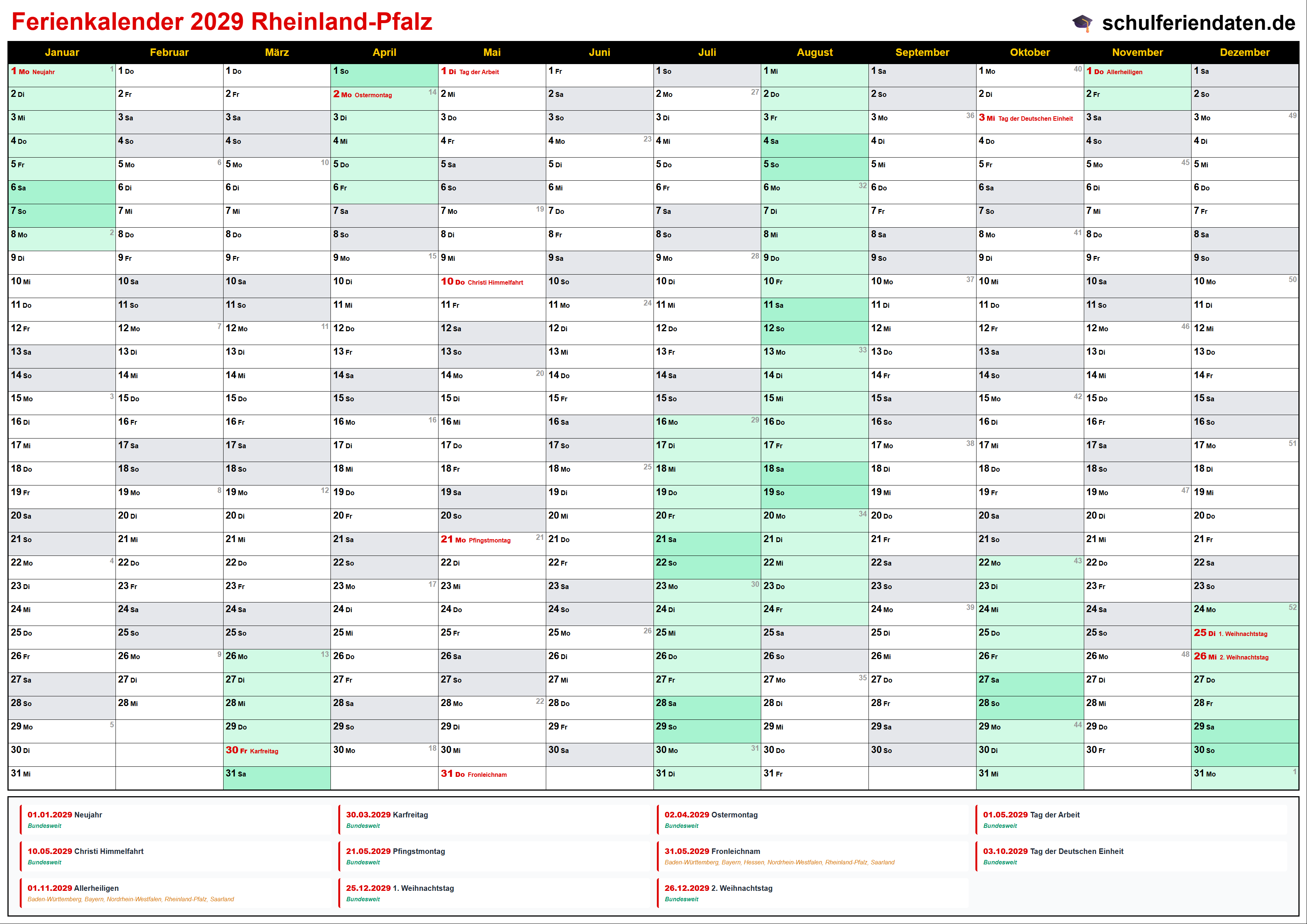Select the Januar month header
This screenshot has height=924, width=1307.
click(x=61, y=53)
